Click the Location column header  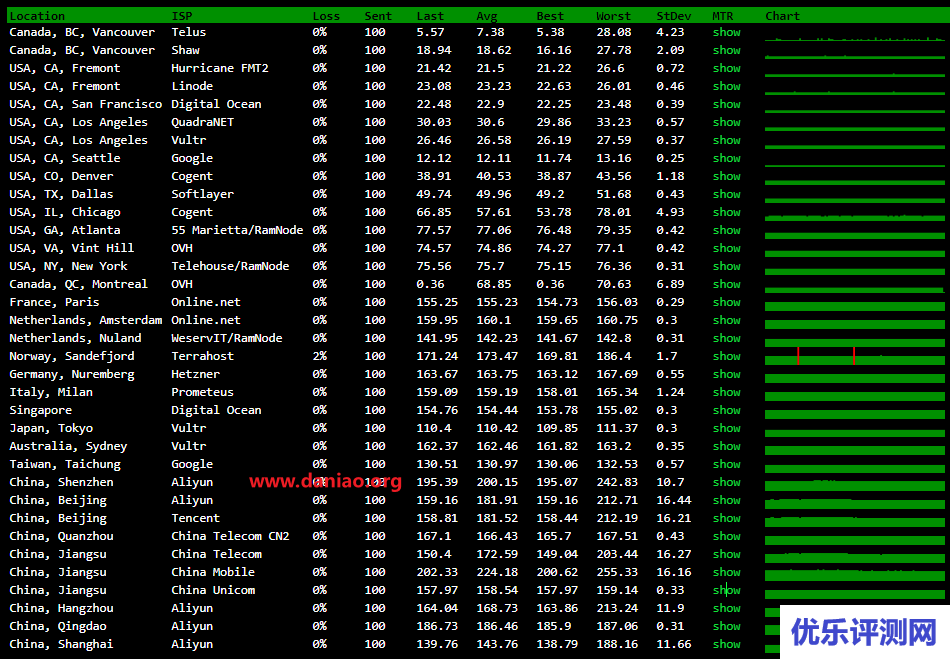37,16
